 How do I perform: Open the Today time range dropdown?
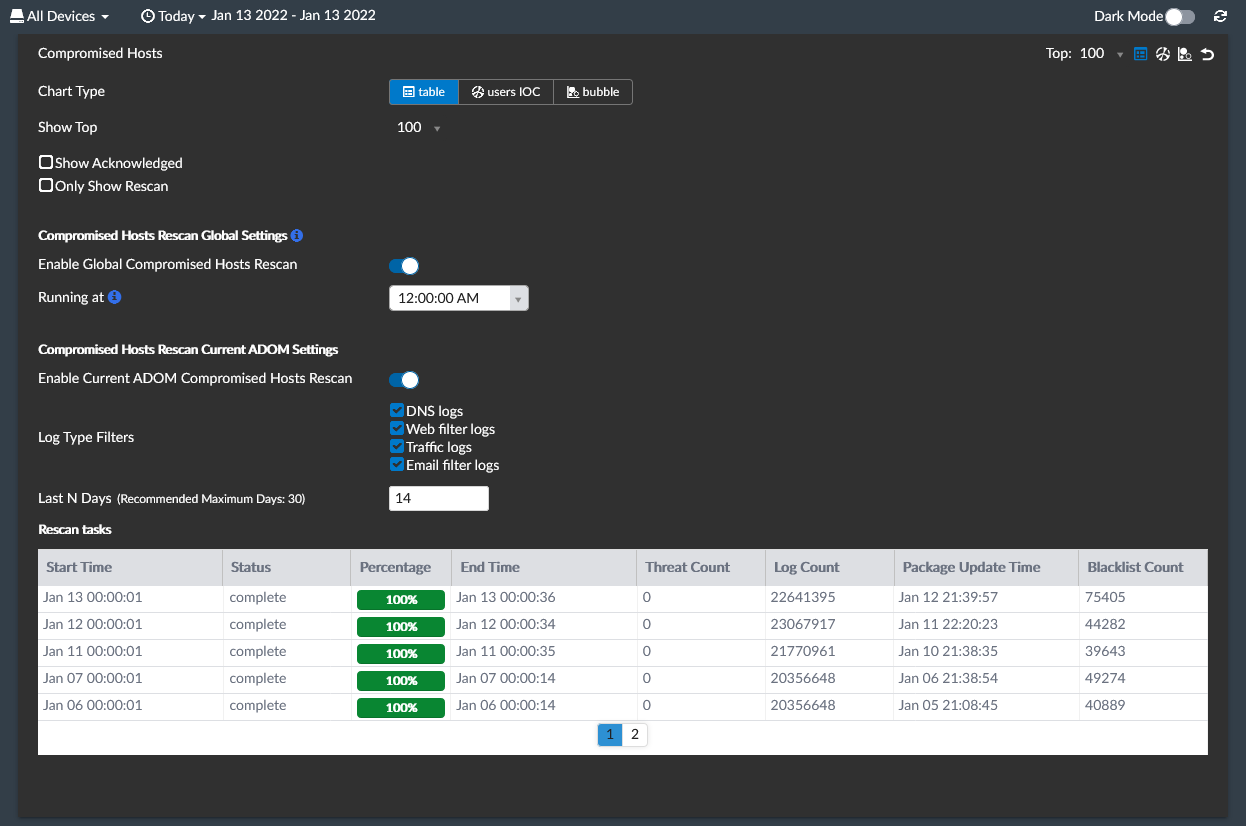pos(174,16)
